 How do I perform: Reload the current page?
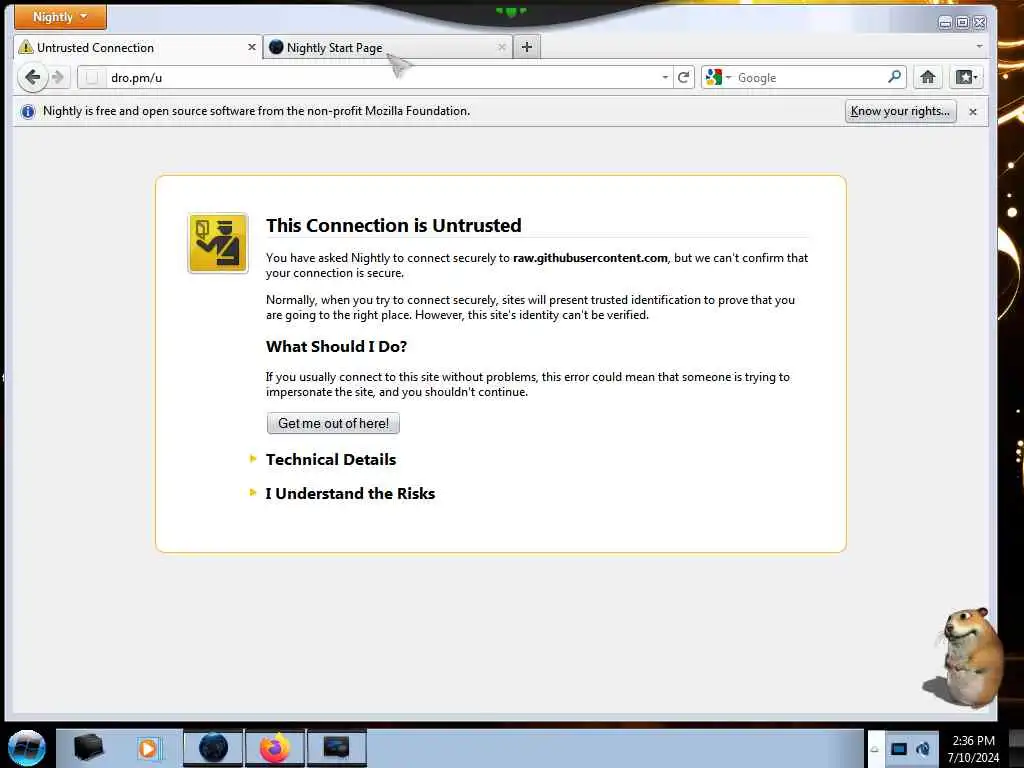pos(684,78)
